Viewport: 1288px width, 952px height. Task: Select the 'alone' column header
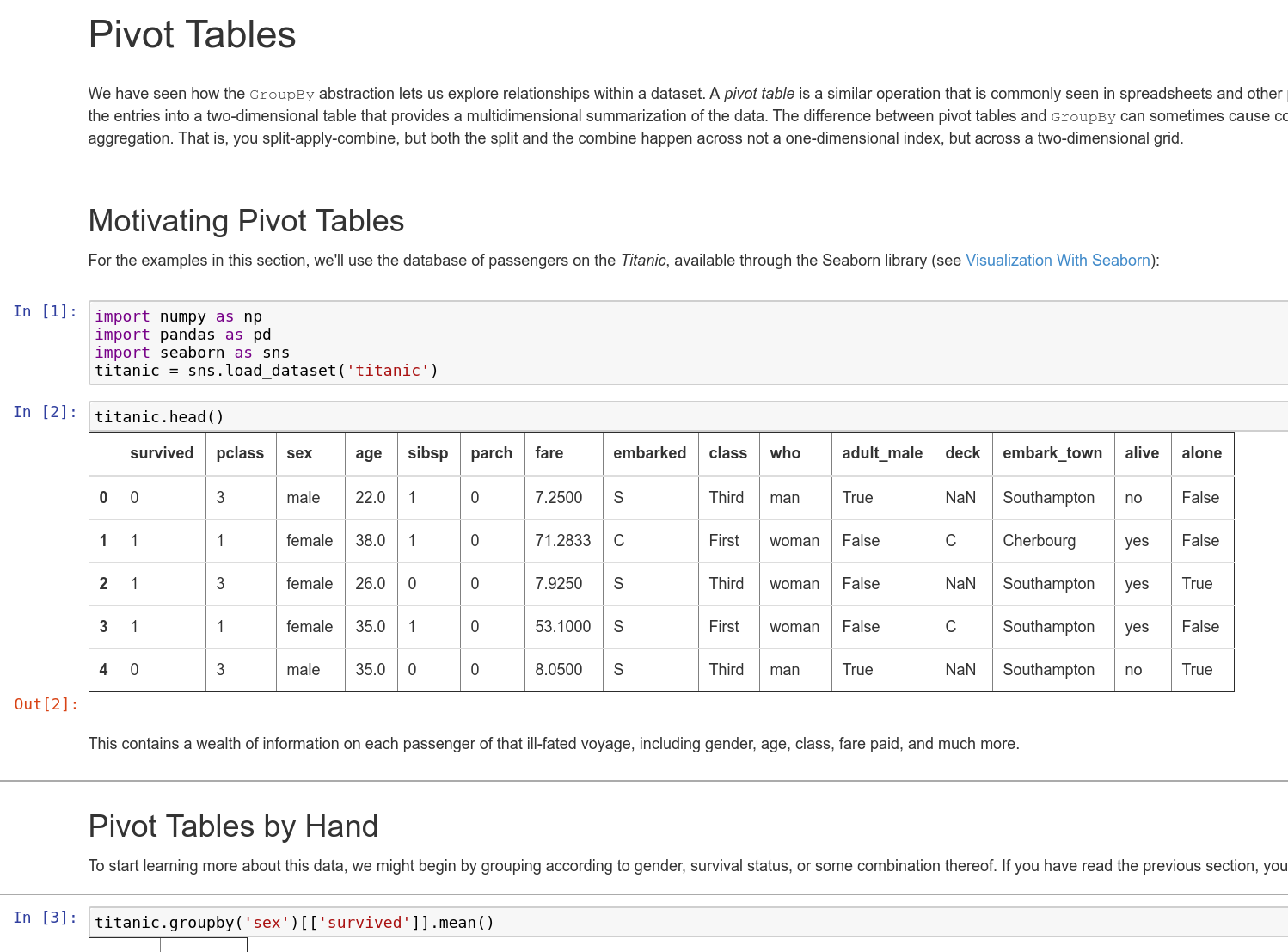click(x=1201, y=453)
